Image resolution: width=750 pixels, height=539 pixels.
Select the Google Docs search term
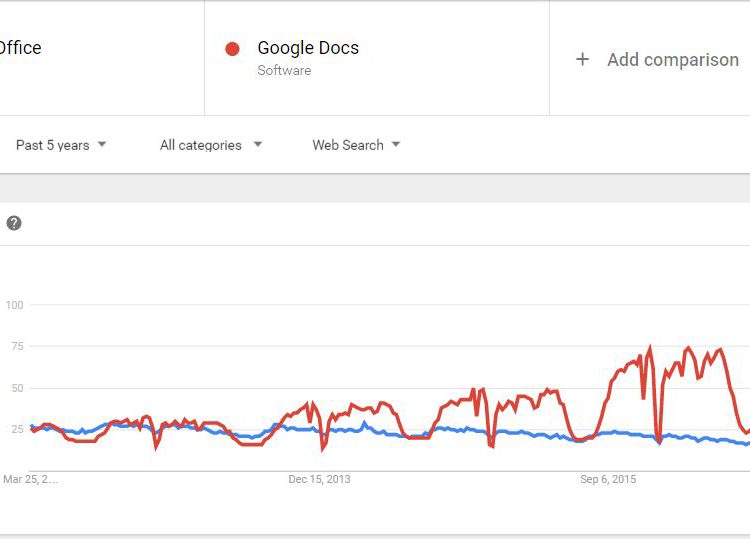coord(308,48)
